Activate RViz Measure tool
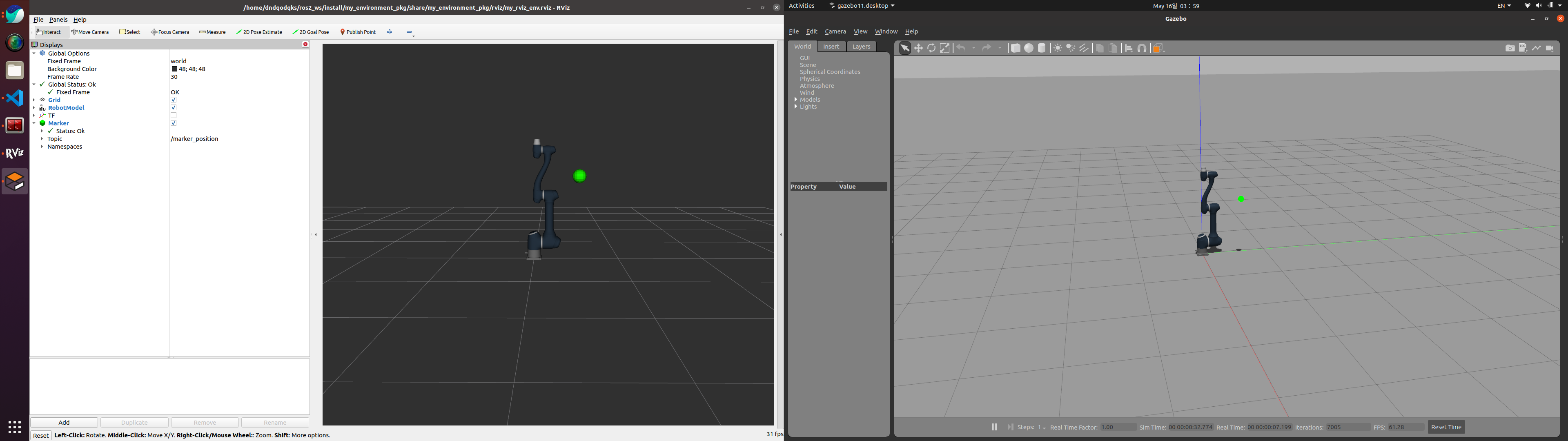 click(x=212, y=32)
